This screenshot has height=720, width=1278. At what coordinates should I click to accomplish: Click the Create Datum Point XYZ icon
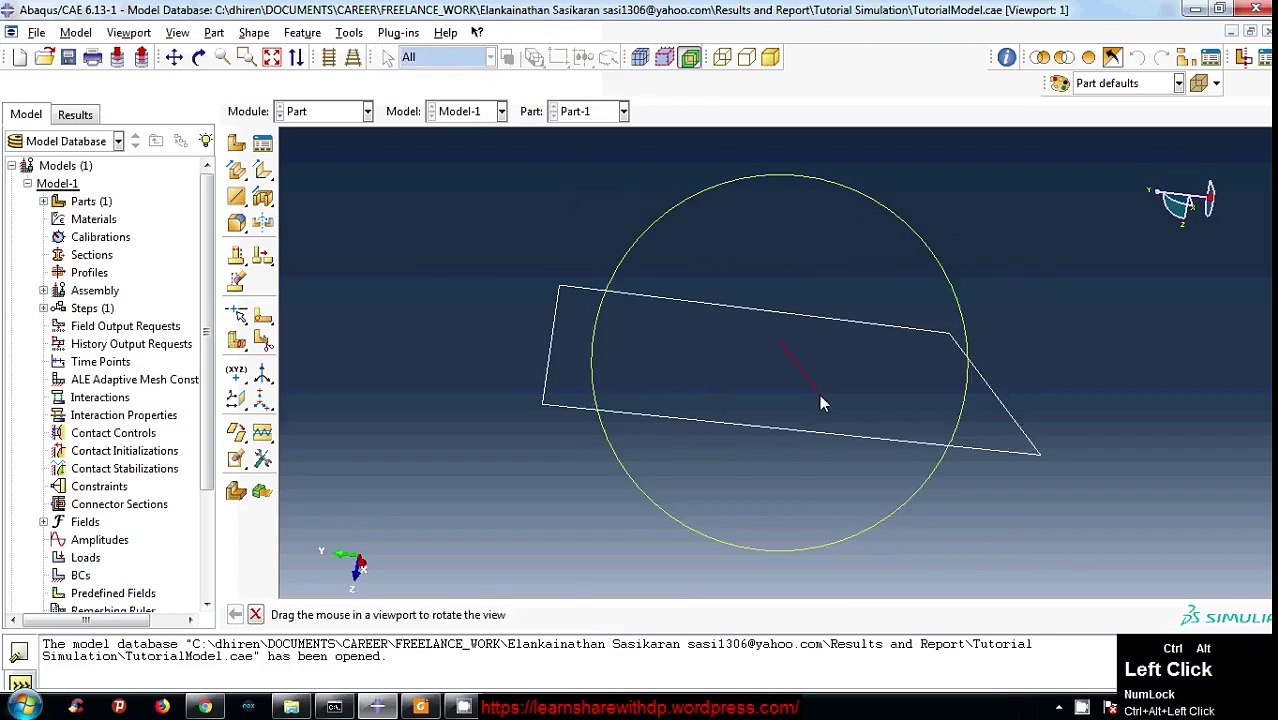click(236, 374)
